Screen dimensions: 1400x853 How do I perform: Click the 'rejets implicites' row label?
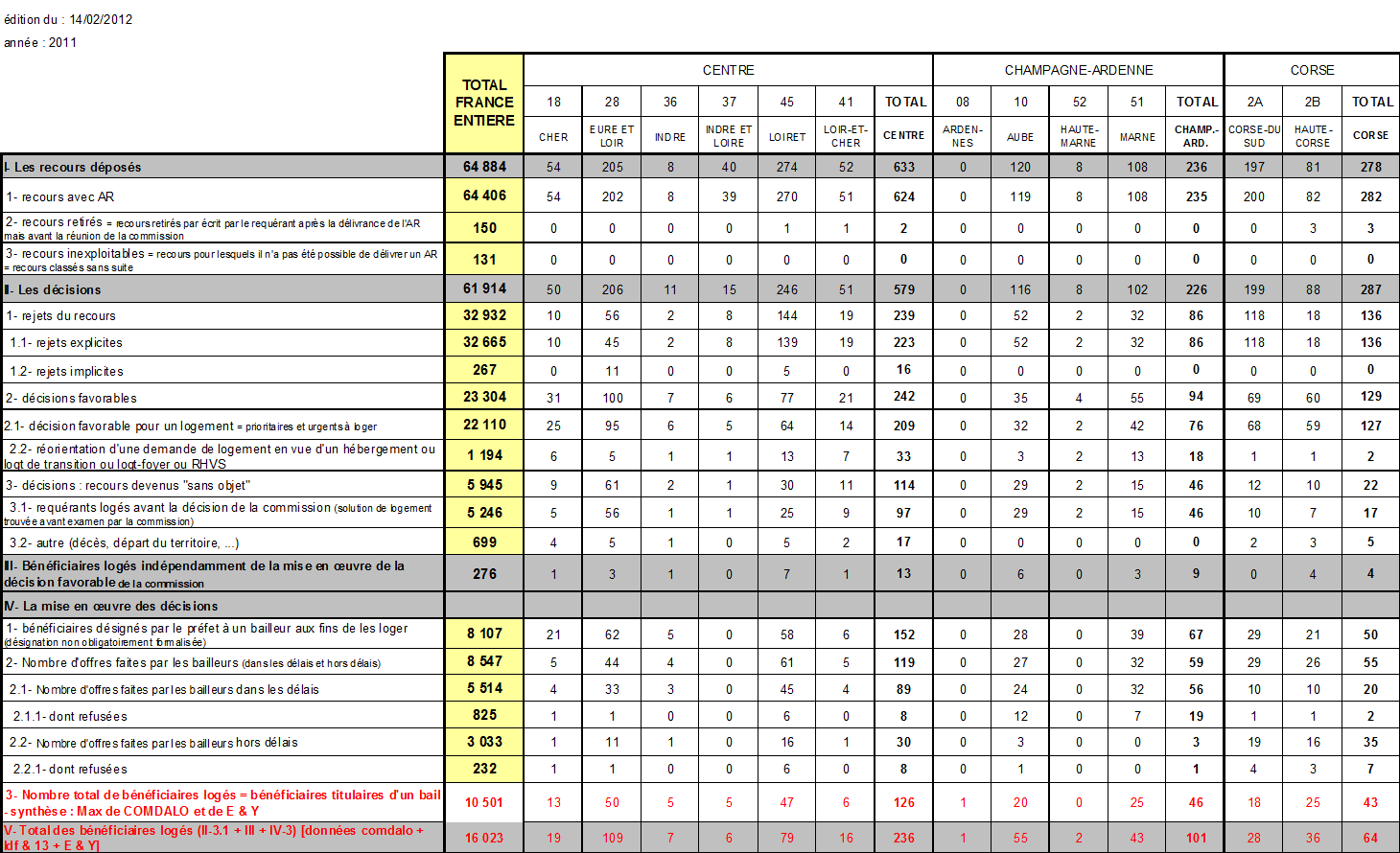click(x=67, y=371)
